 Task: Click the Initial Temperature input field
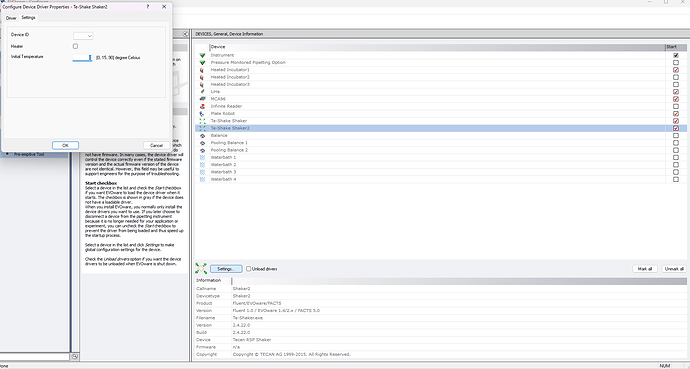[x=81, y=58]
